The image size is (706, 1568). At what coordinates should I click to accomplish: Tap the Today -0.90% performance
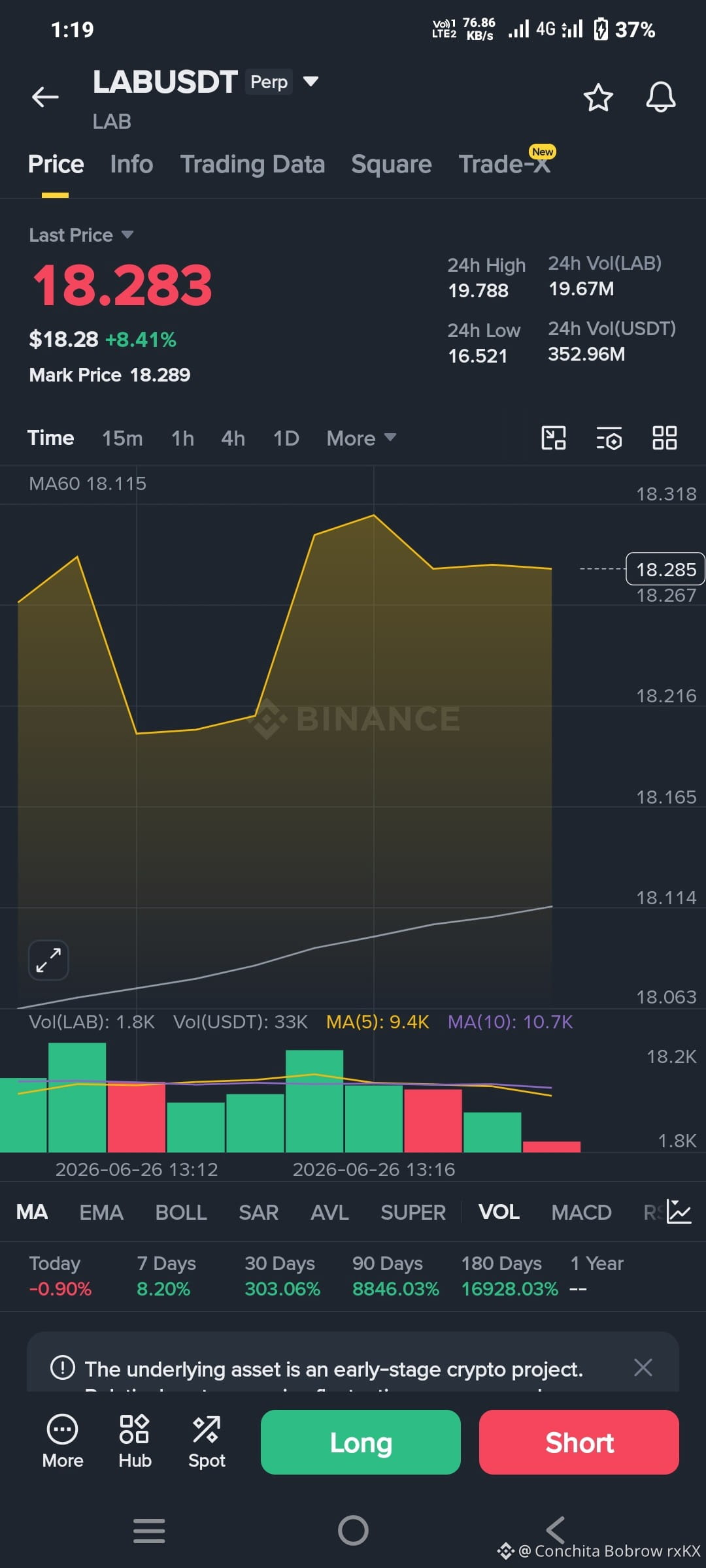[x=60, y=1276]
